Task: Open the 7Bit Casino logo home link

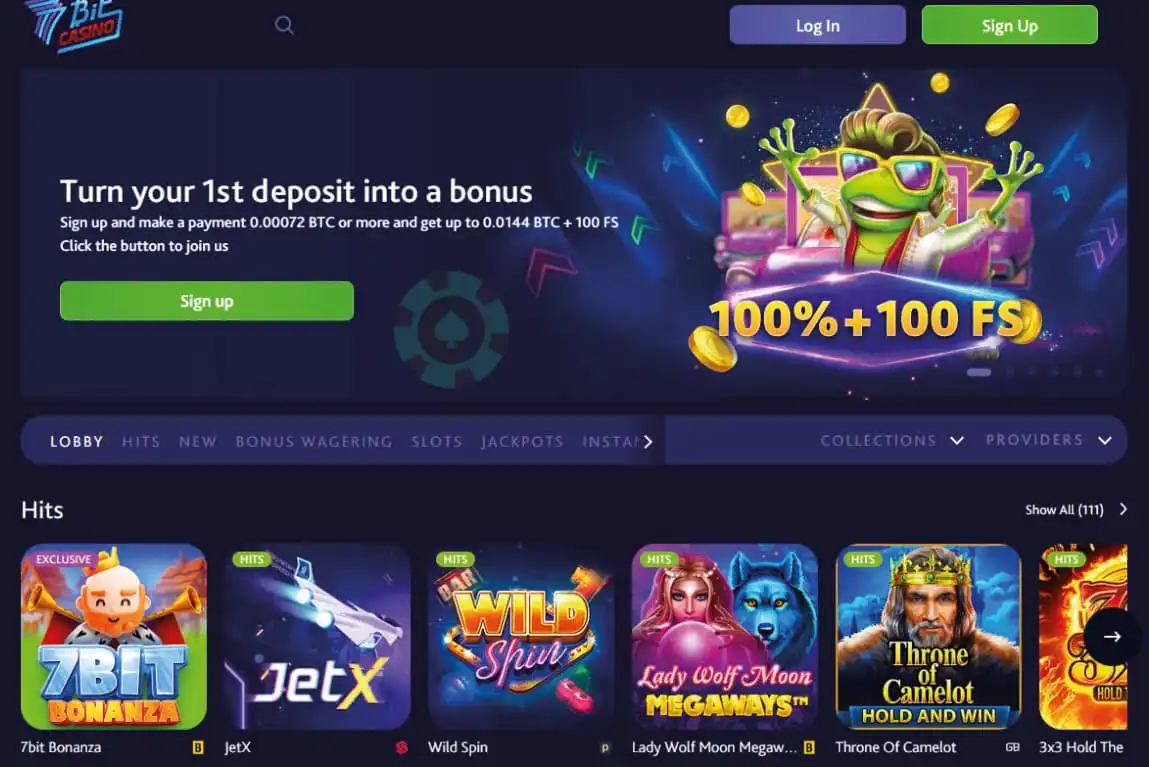Action: [73, 24]
